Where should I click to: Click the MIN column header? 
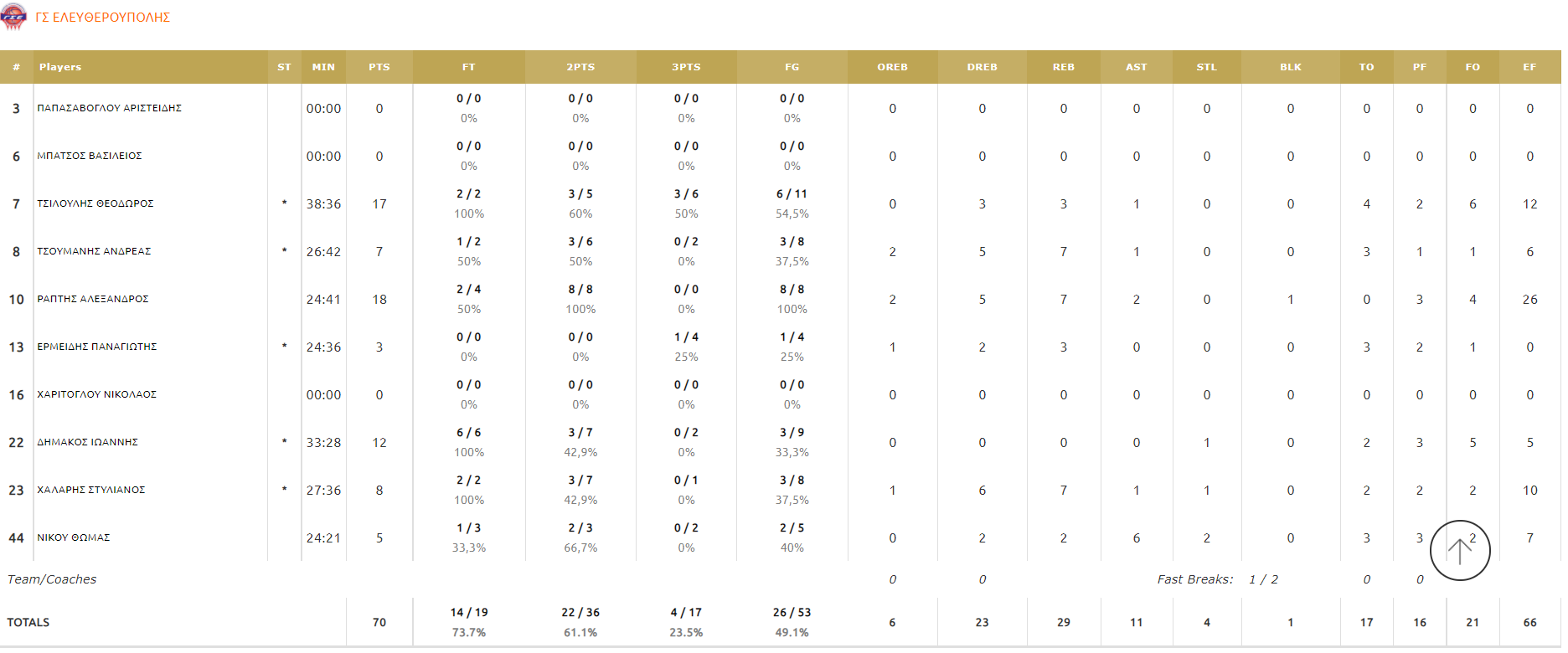pos(323,67)
